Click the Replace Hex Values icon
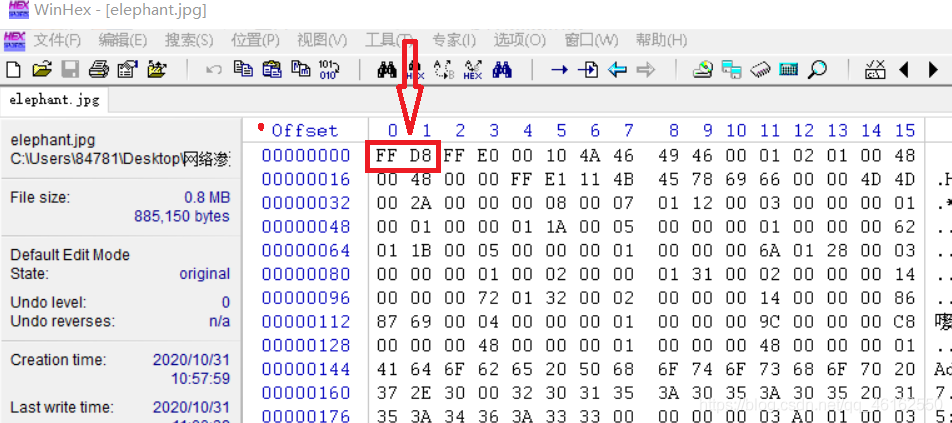Image resolution: width=952 pixels, height=423 pixels. pyautogui.click(x=473, y=69)
